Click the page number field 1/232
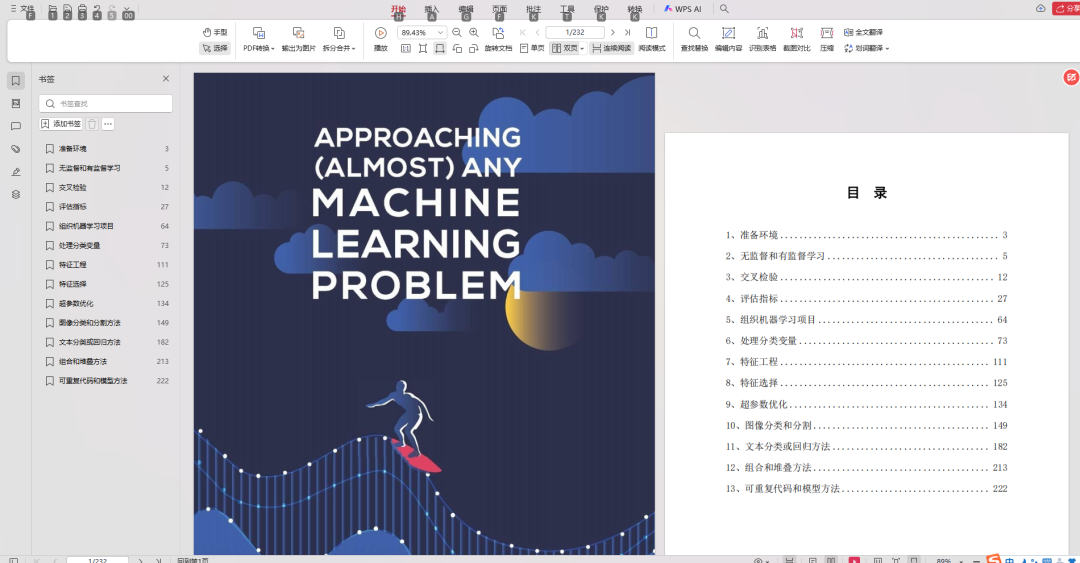 (575, 32)
